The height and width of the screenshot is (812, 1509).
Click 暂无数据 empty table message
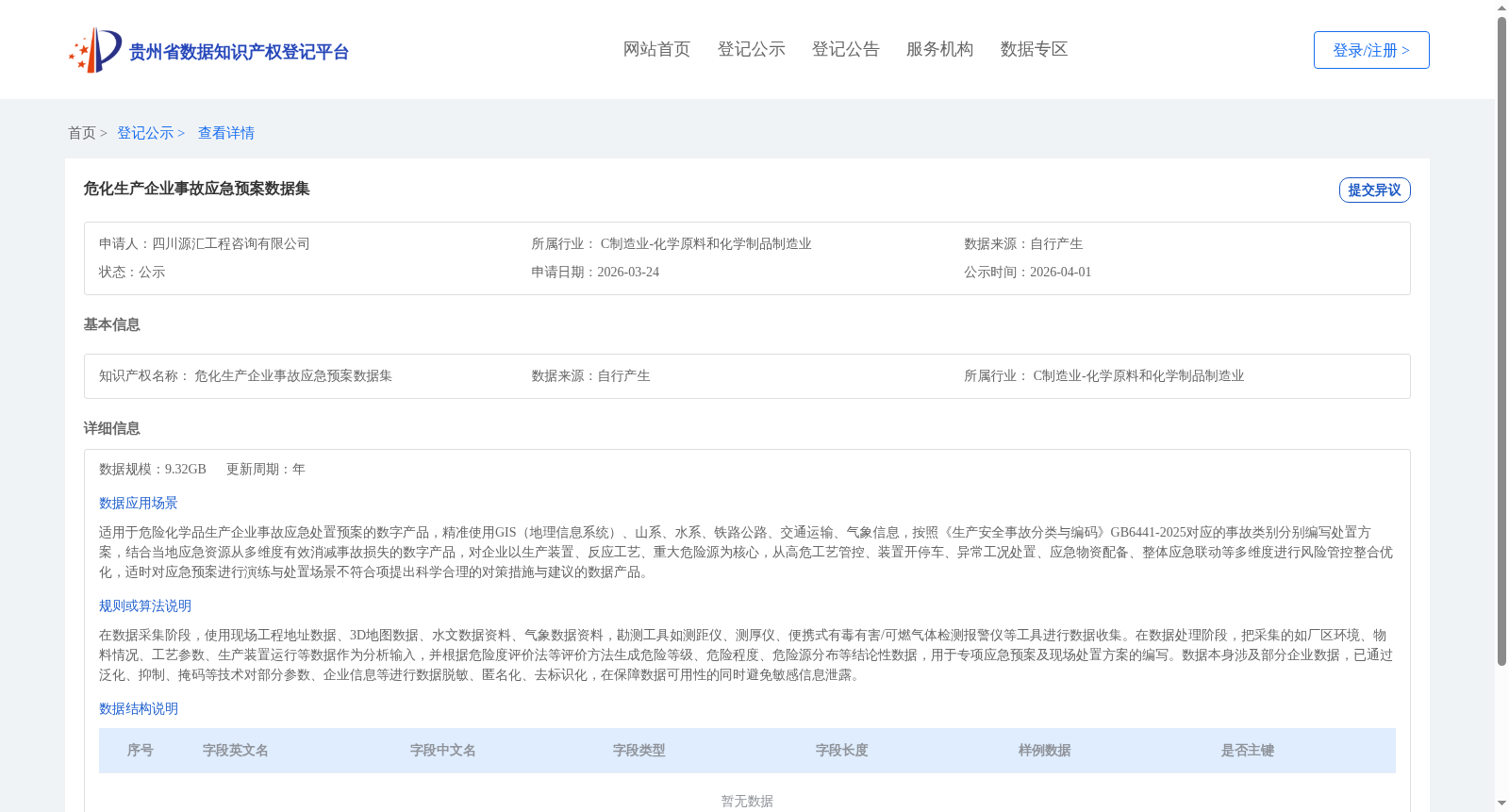(x=747, y=802)
